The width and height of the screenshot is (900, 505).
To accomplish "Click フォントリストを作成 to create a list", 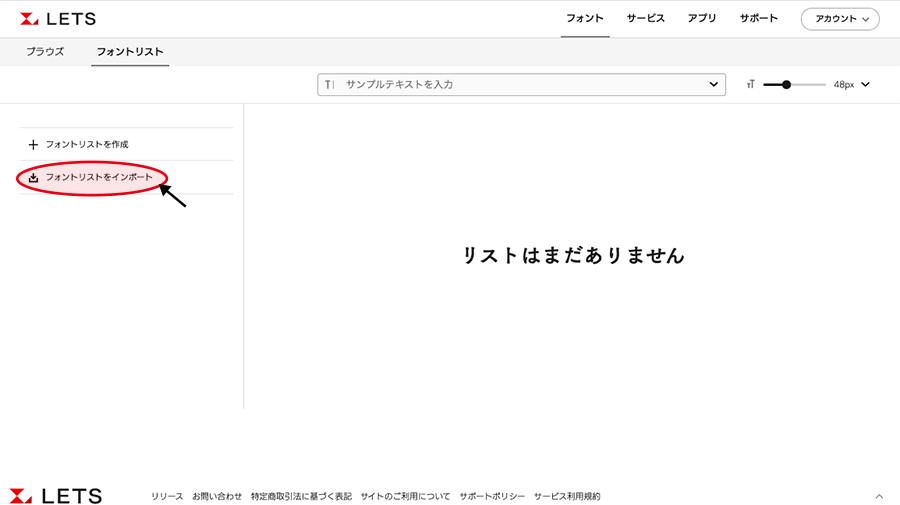I will click(87, 145).
